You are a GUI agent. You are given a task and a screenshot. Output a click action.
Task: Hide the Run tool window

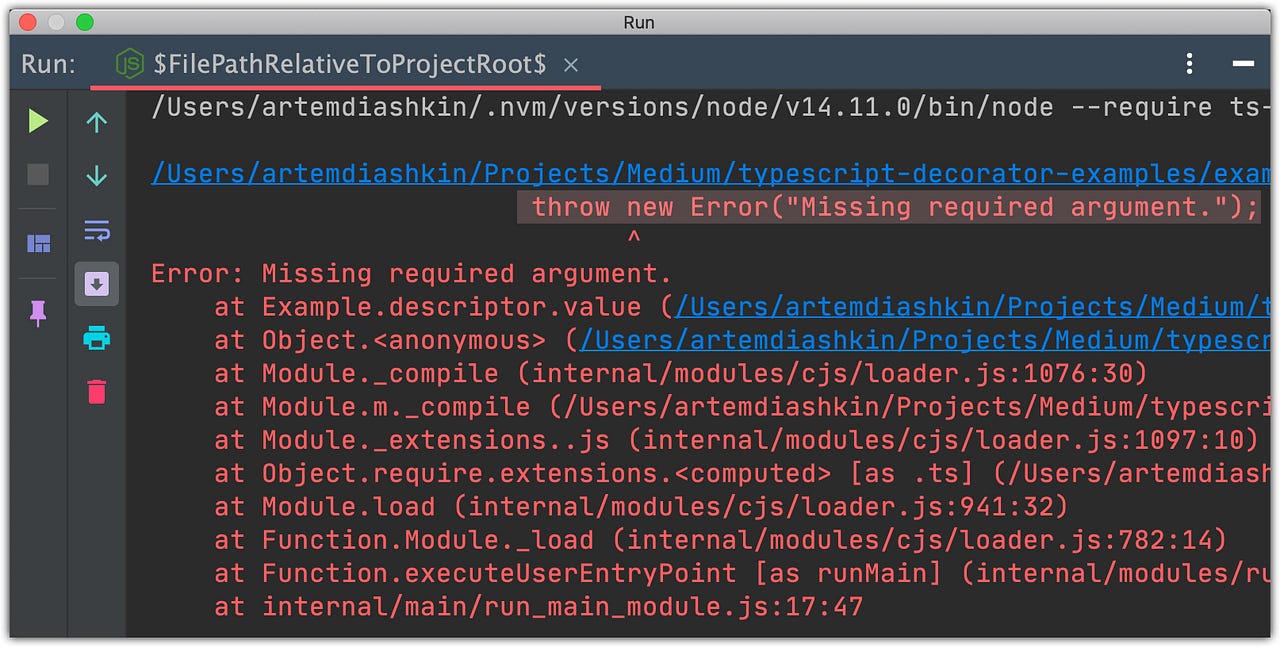coord(1244,63)
